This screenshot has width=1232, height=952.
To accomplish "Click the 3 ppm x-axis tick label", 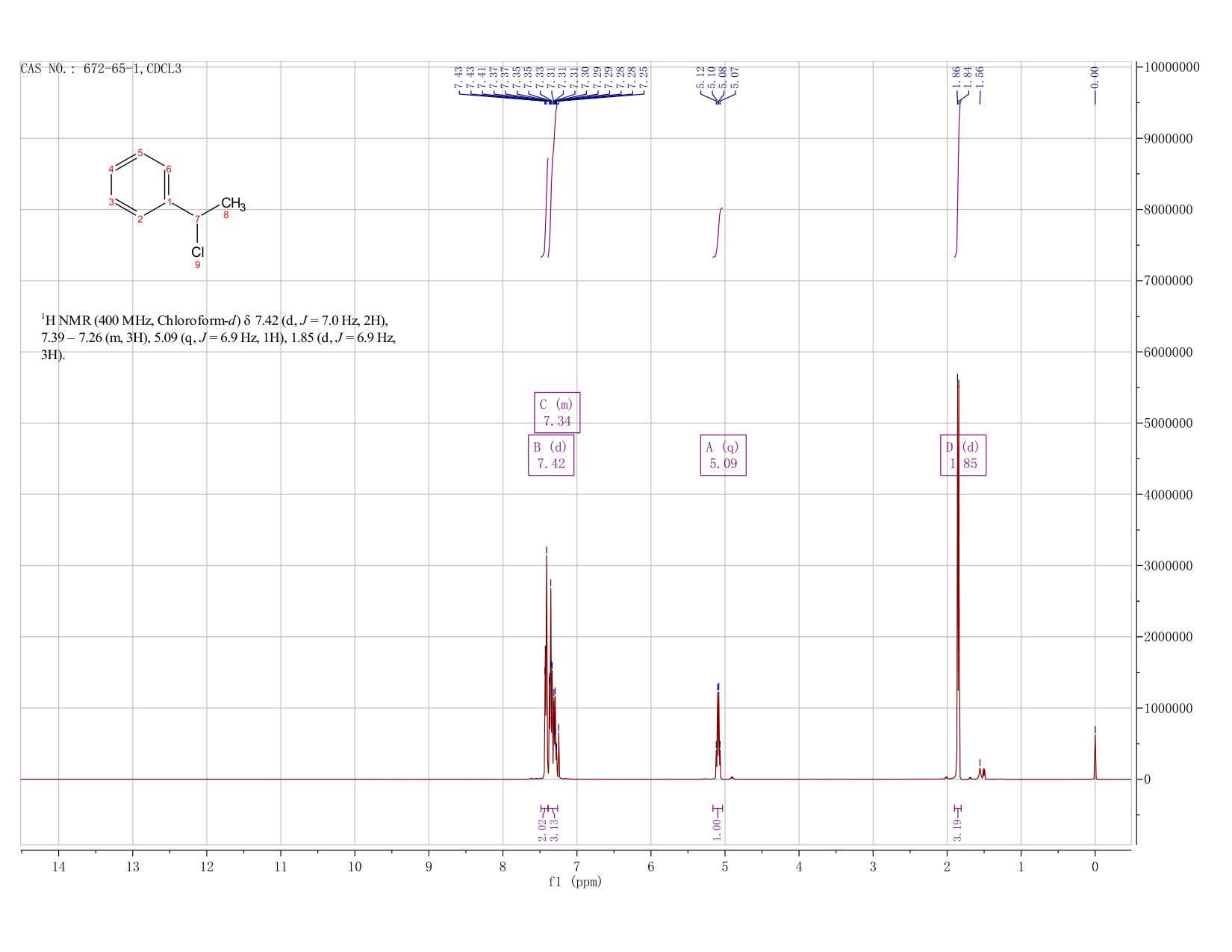I will click(x=873, y=866).
